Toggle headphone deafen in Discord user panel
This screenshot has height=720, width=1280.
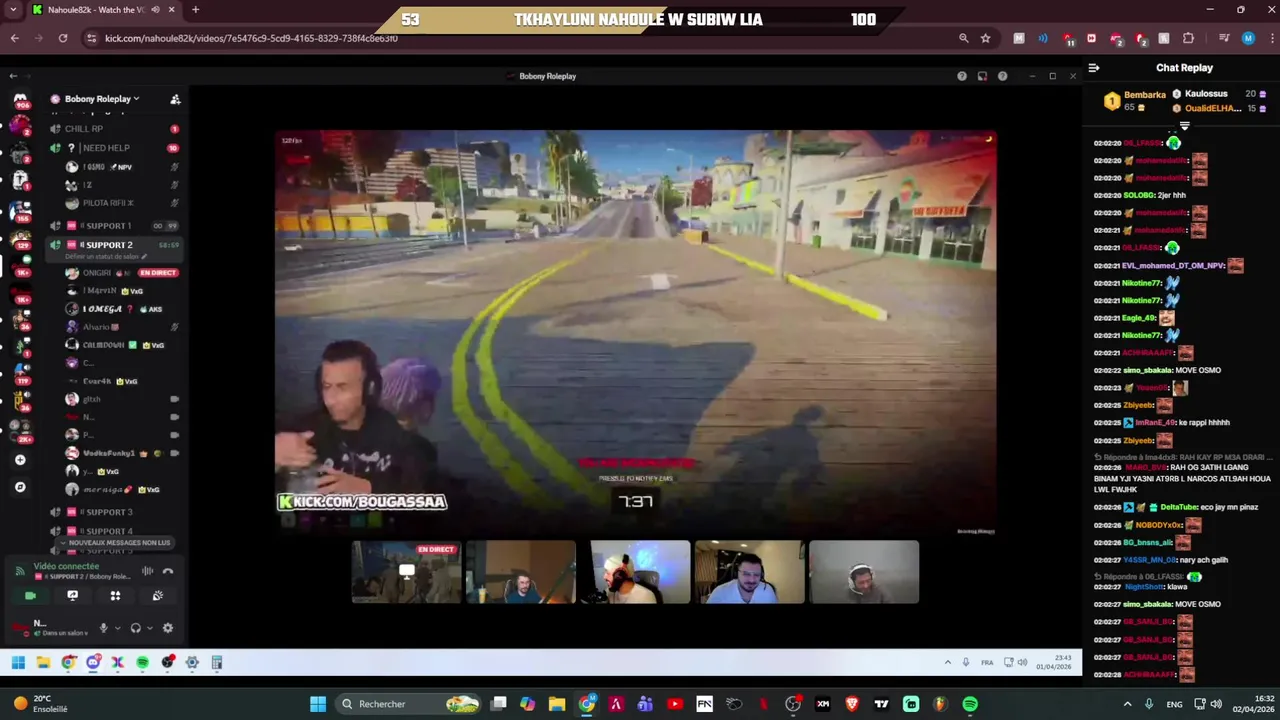point(136,628)
